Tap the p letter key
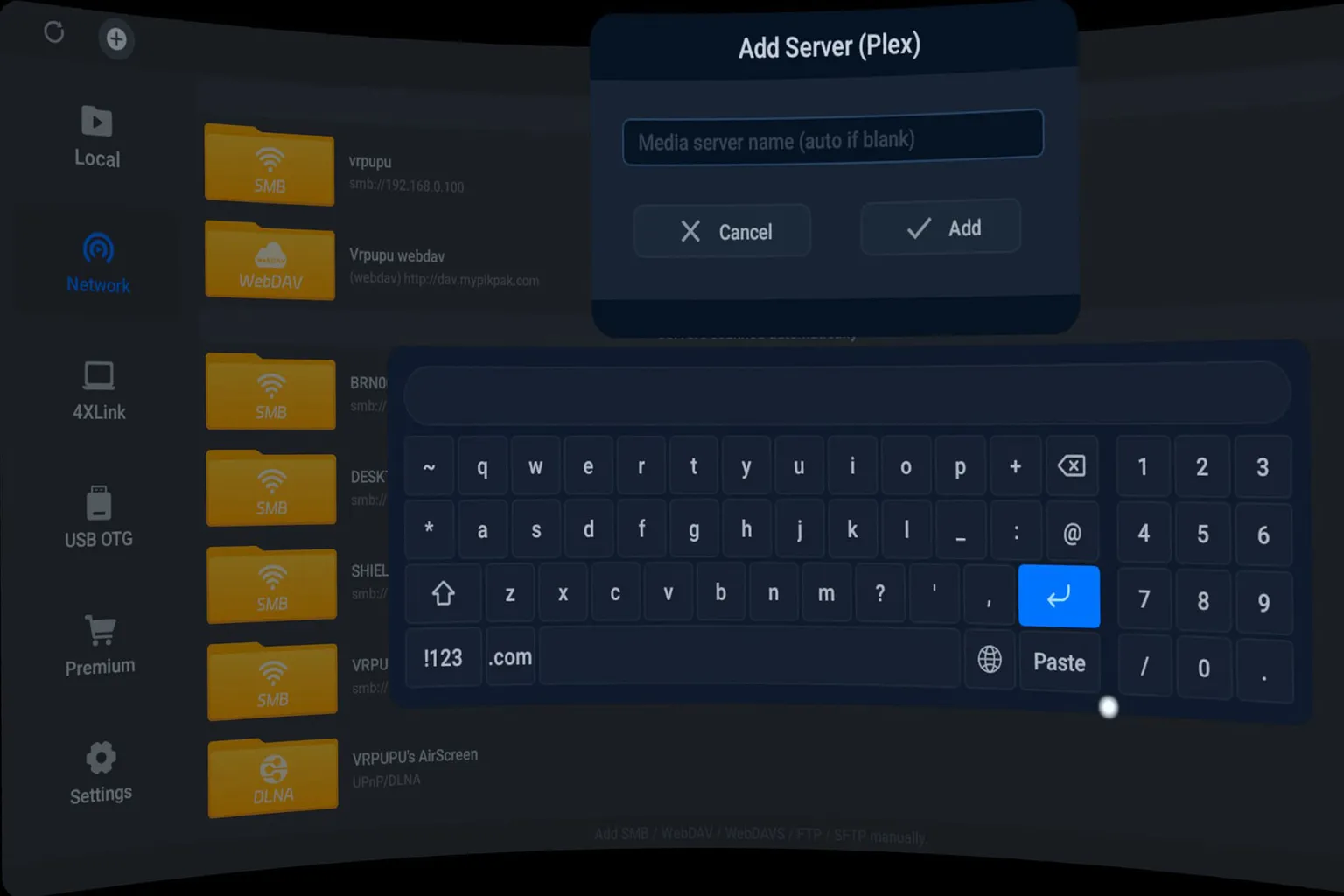1344x896 pixels. (960, 466)
